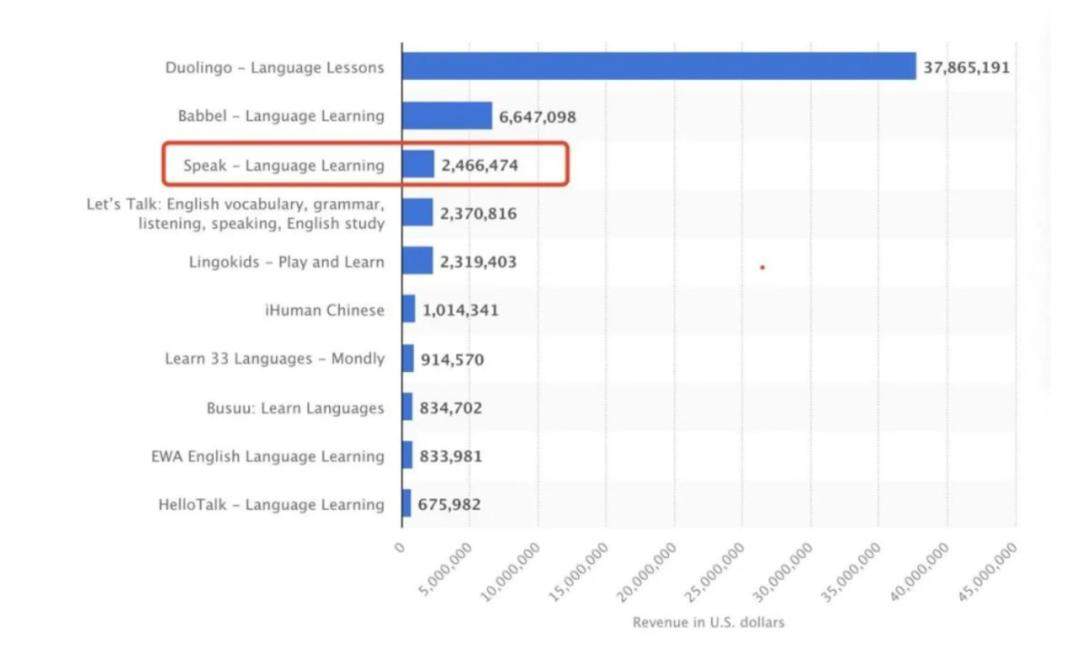Click the value 2,370,816
The width and height of the screenshot is (1080, 655).
click(x=478, y=214)
